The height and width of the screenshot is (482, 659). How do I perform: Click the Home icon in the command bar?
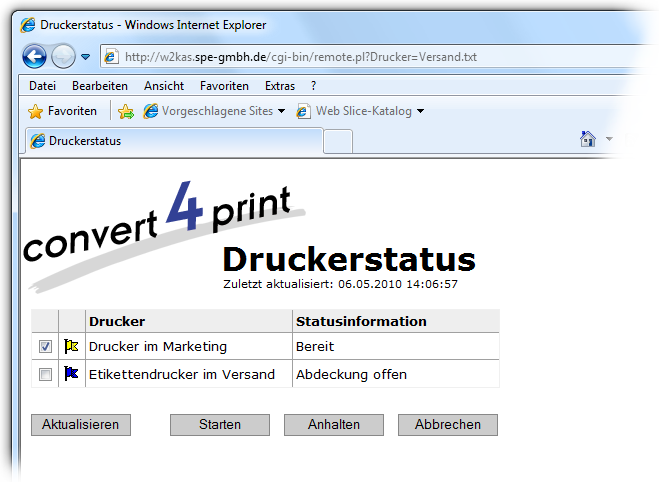tap(589, 139)
